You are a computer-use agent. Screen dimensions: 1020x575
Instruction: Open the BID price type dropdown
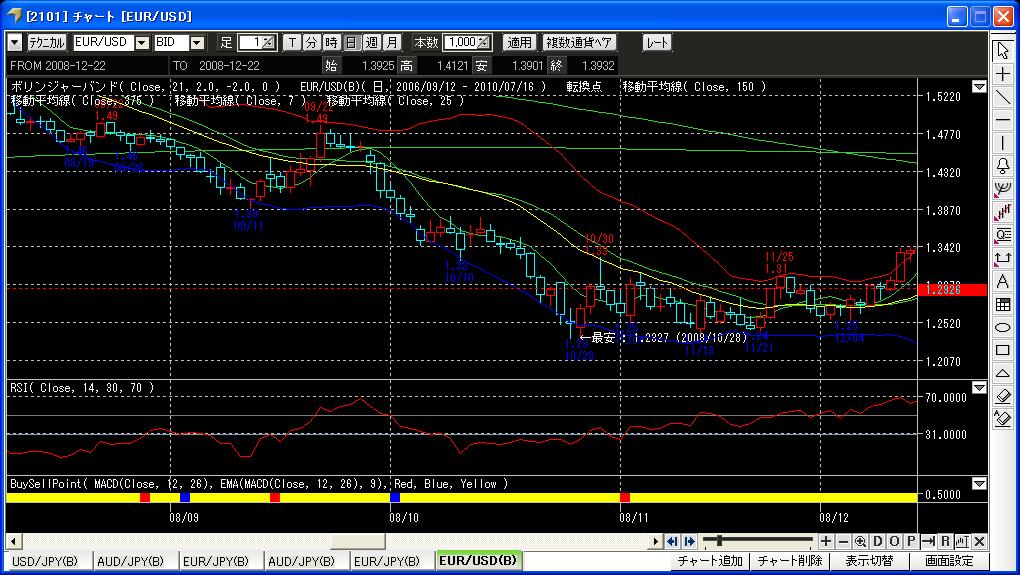(197, 43)
